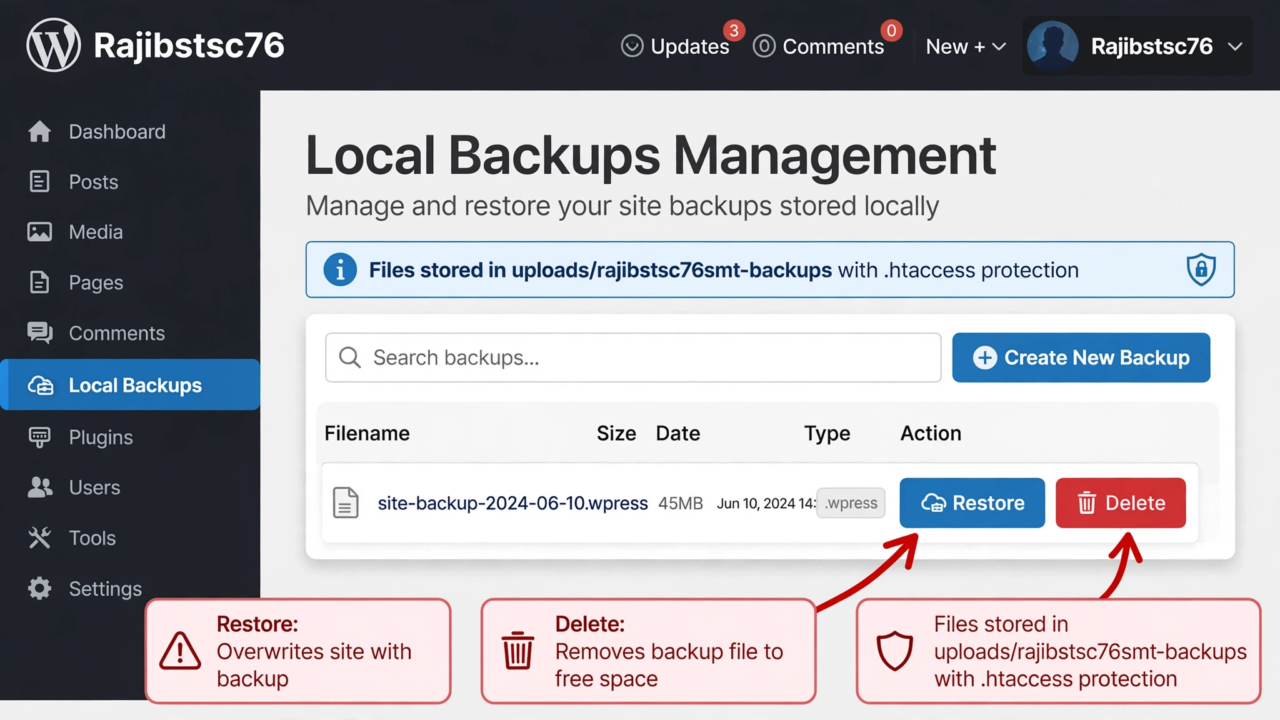Open Updates in the top bar
1280x720 pixels.
677,46
